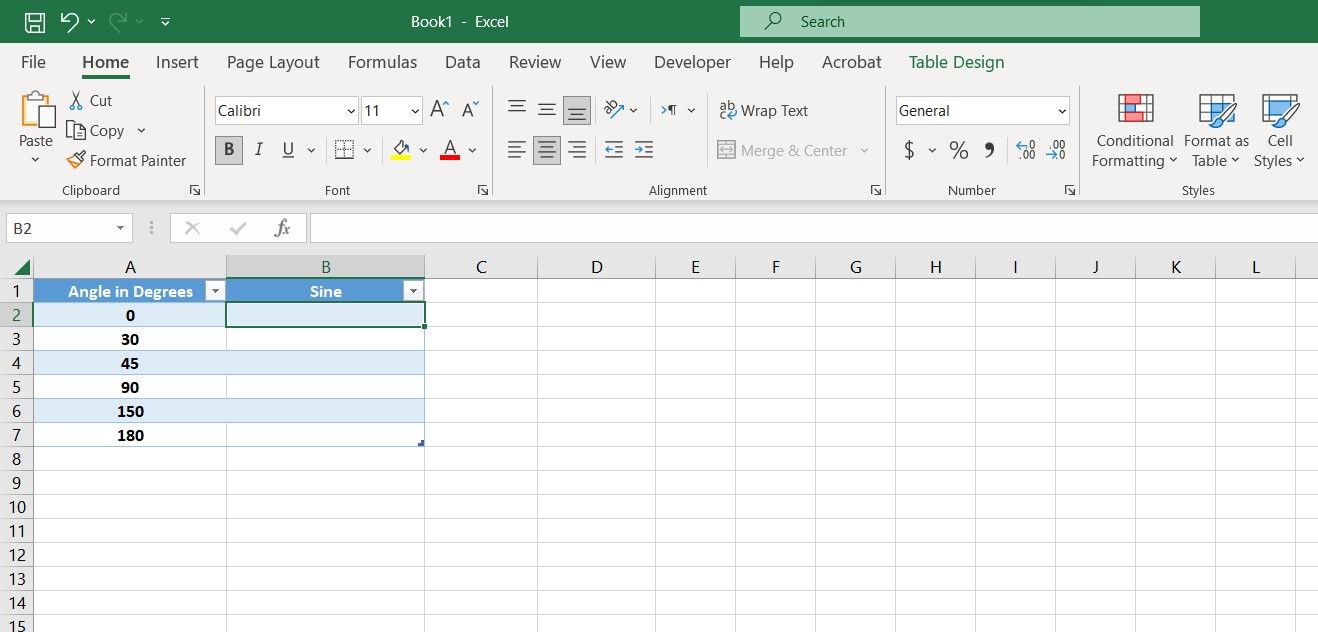
Task: Click the Cut scissors button
Action: (90, 100)
